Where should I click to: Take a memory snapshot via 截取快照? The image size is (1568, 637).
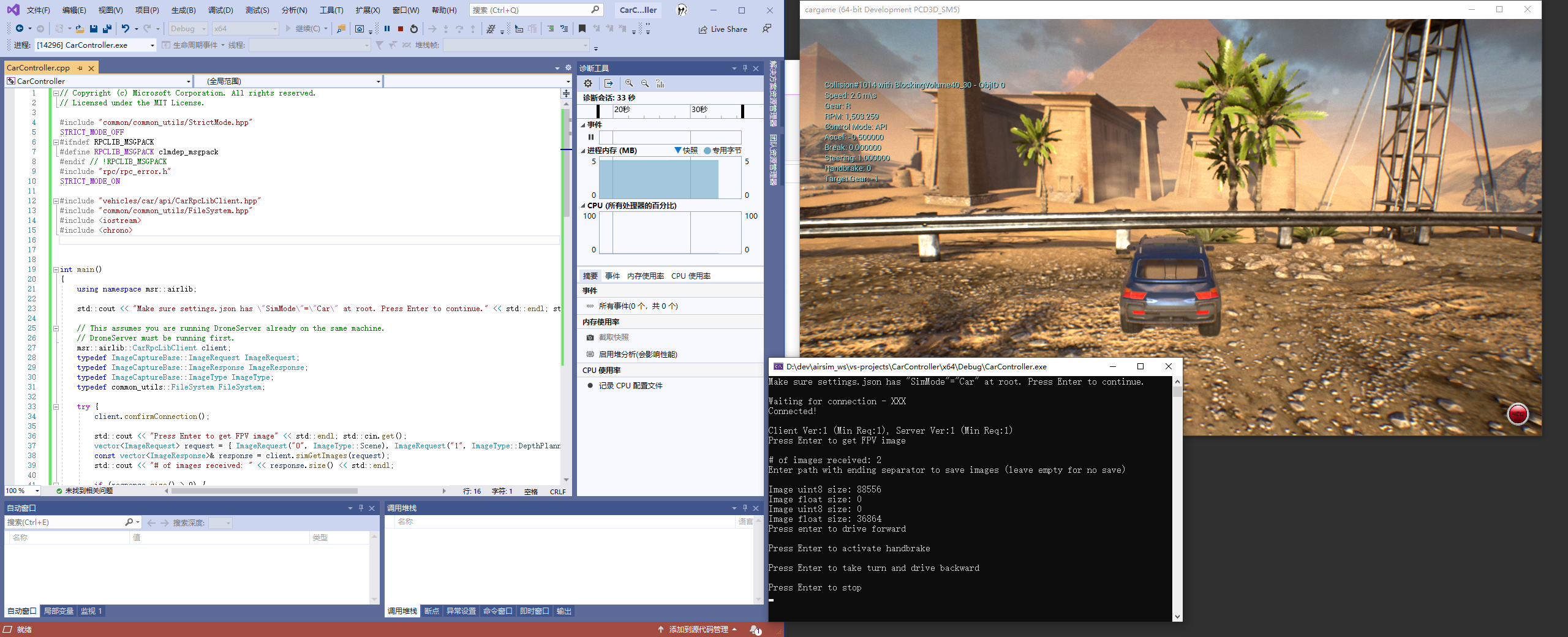pyautogui.click(x=613, y=337)
